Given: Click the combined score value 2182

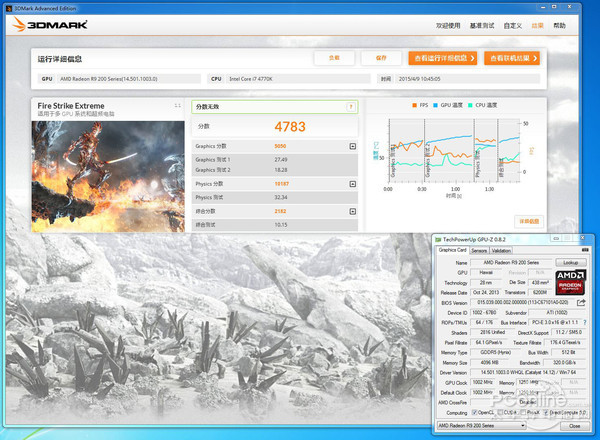Looking at the screenshot, I should pyautogui.click(x=280, y=211).
